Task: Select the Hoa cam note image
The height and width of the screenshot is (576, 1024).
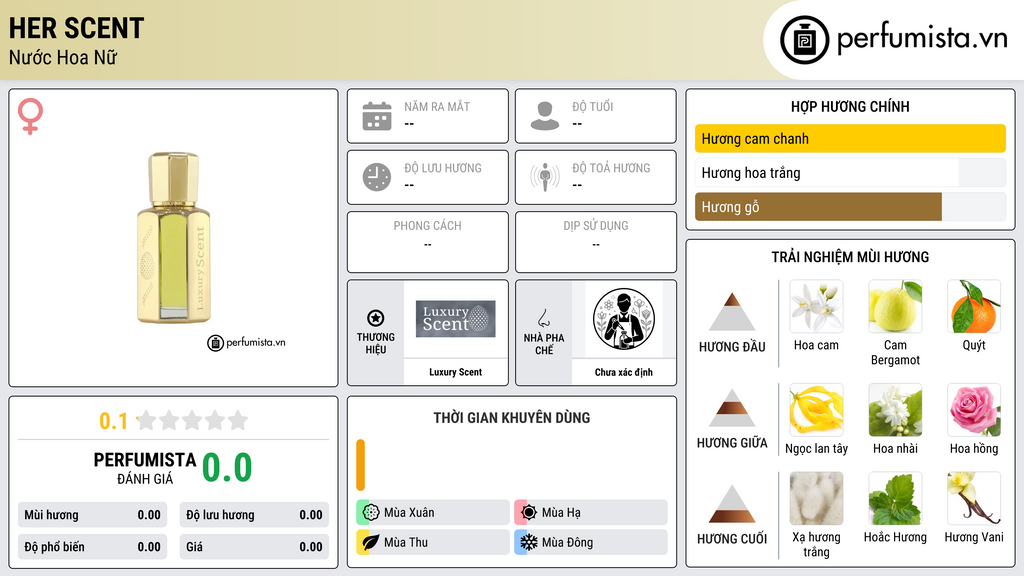Action: click(x=816, y=306)
